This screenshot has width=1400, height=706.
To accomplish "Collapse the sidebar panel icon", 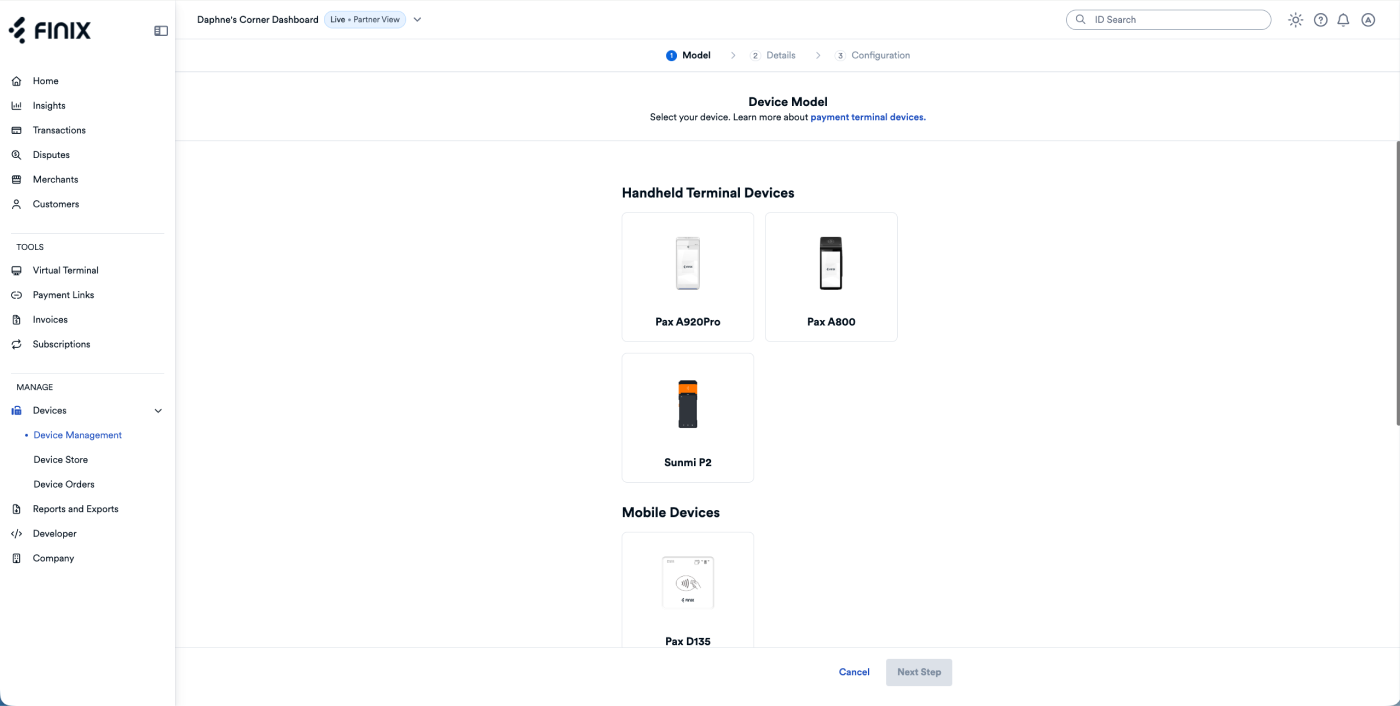I will 161,31.
